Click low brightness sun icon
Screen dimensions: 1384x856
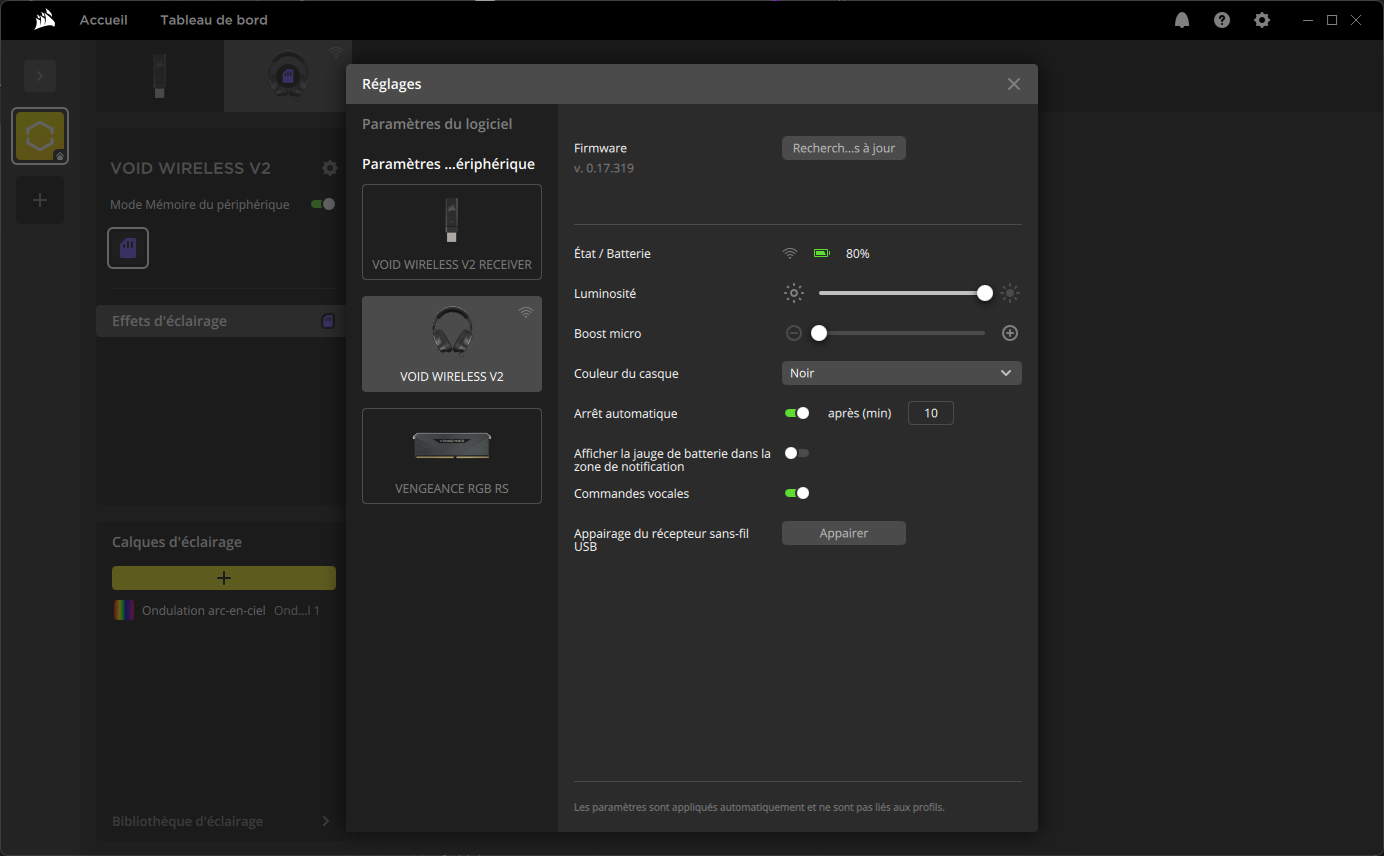(x=794, y=293)
